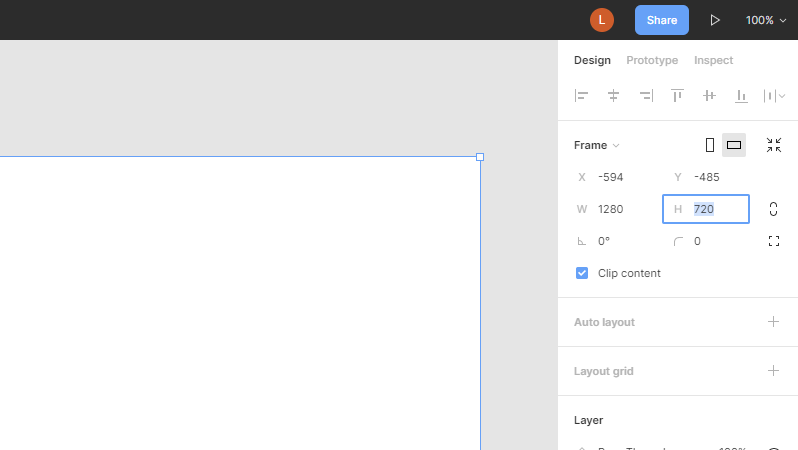
Task: Switch to the Design tab
Action: click(592, 60)
